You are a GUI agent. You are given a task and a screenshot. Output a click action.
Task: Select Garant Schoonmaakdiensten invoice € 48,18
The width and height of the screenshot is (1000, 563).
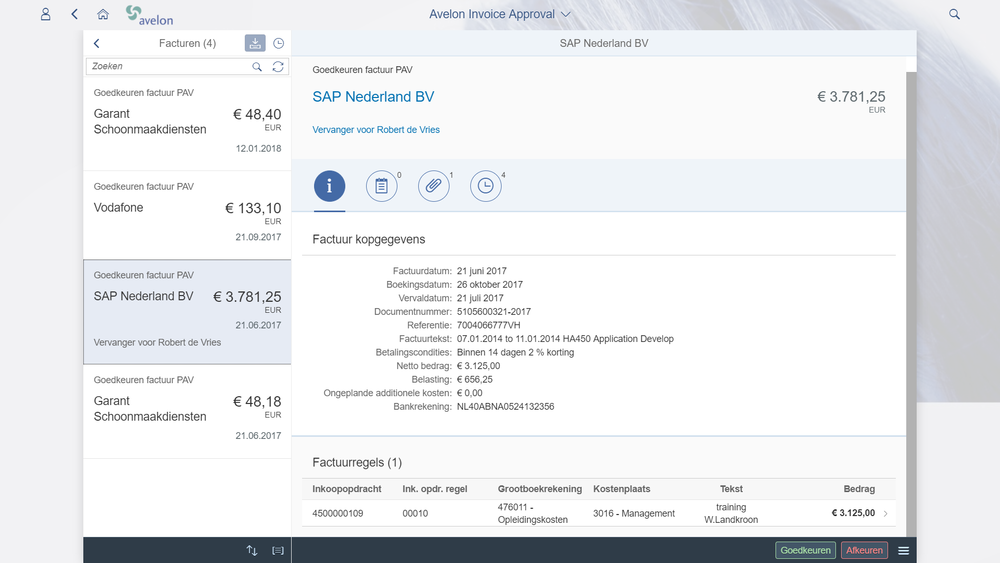click(188, 411)
